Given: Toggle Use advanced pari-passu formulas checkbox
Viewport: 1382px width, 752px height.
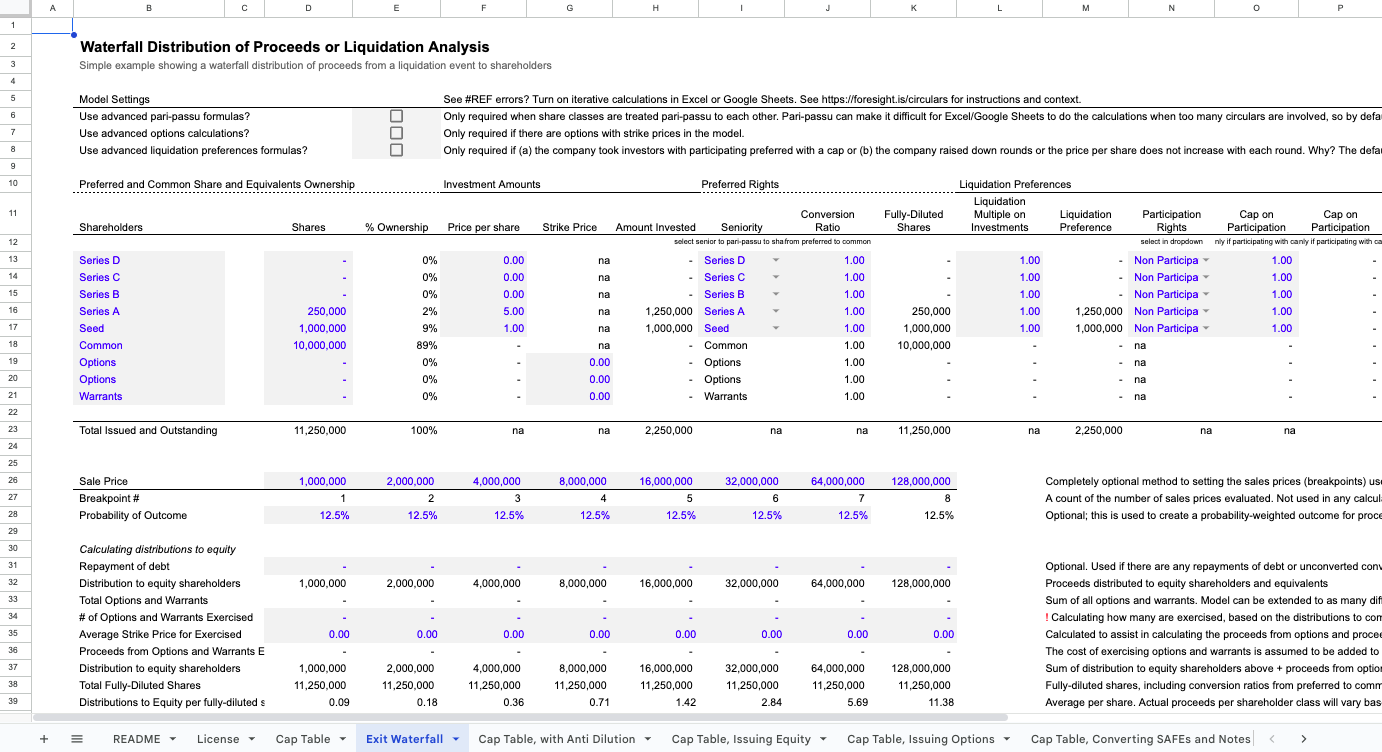Looking at the screenshot, I should tap(396, 116).
